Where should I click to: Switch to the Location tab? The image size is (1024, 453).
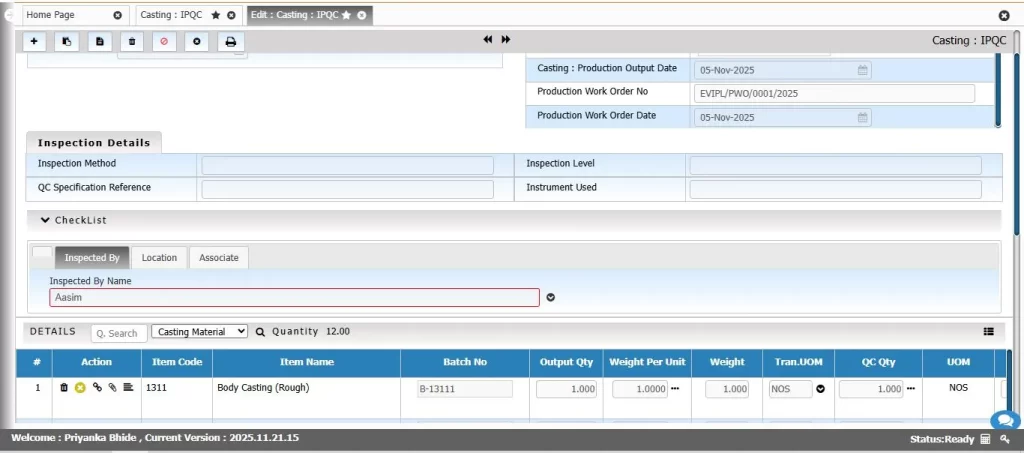click(159, 258)
